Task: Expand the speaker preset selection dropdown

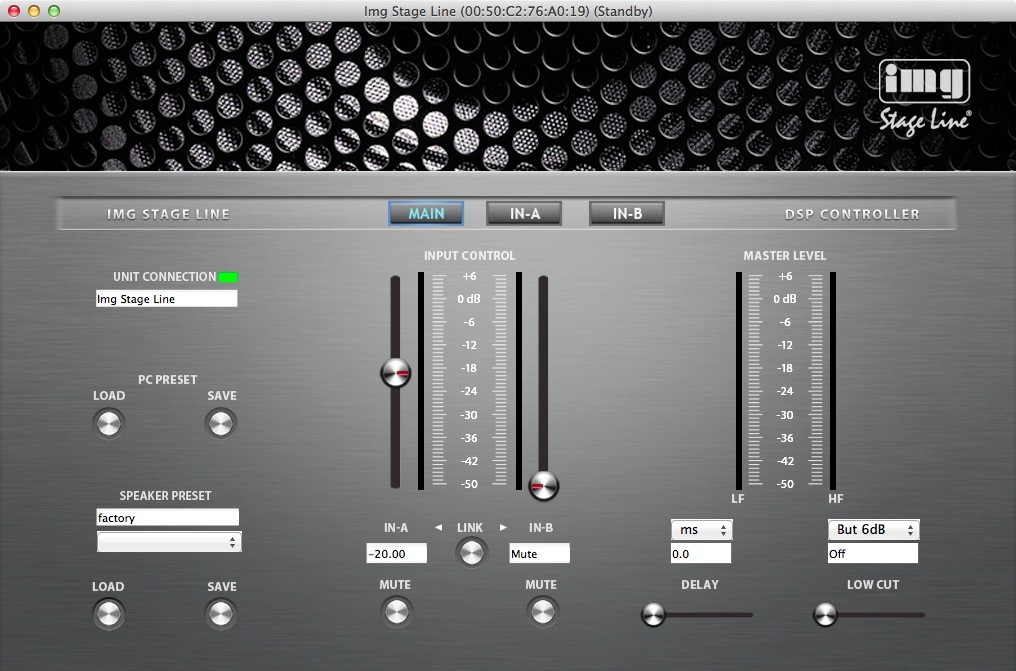Action: (169, 542)
